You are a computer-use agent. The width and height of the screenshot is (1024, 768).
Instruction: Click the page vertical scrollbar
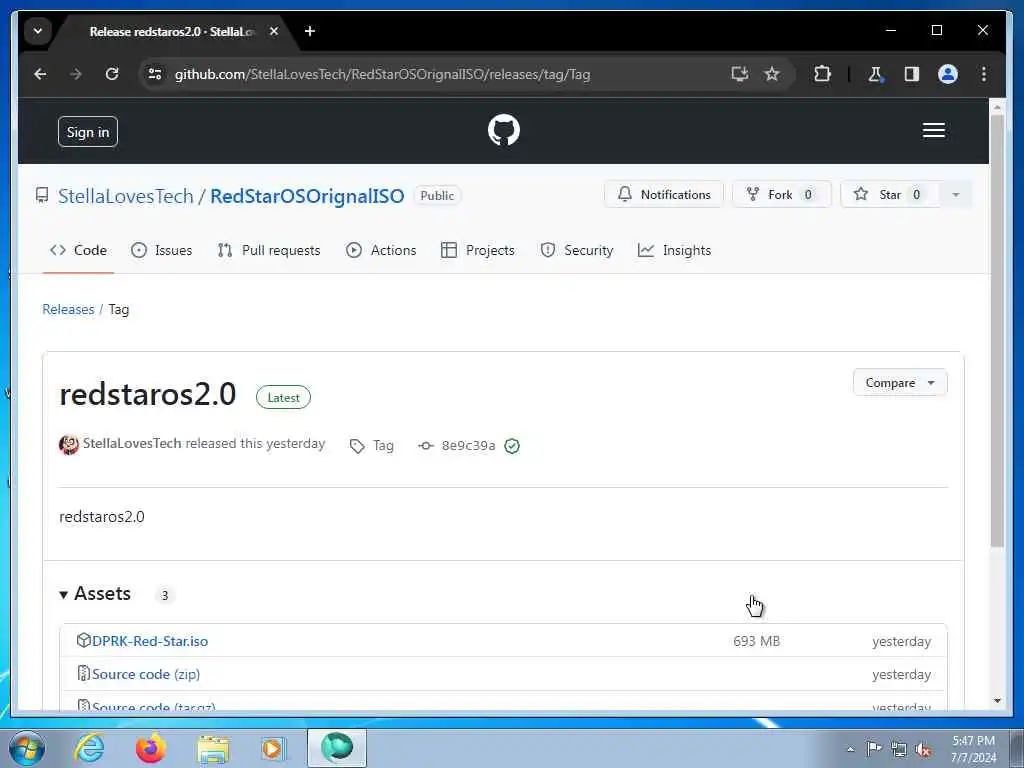(997, 330)
